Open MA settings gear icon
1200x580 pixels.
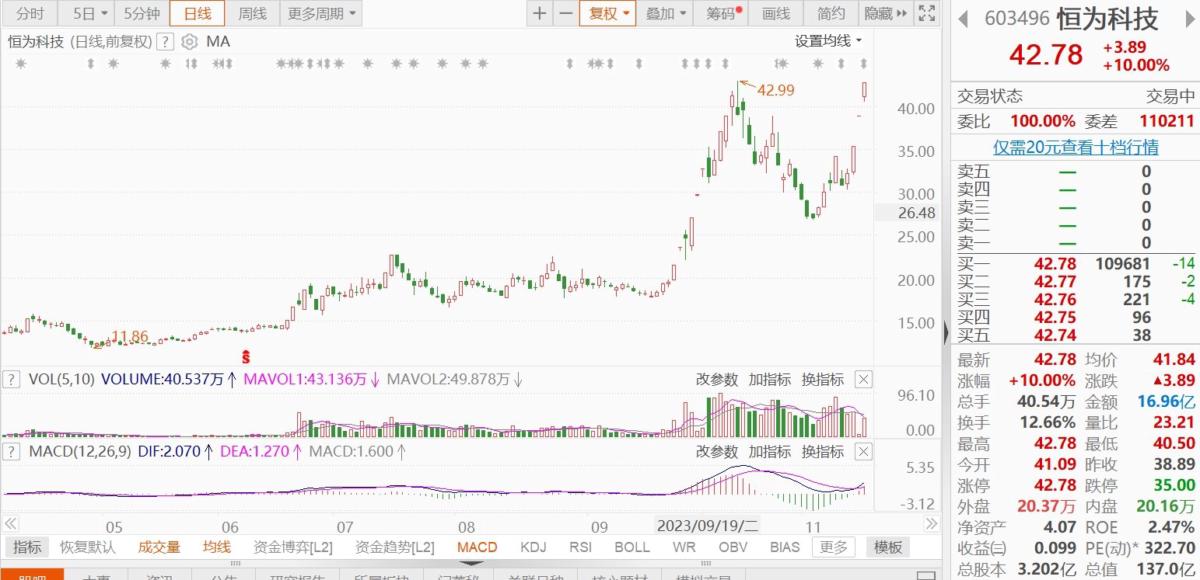click(x=188, y=41)
